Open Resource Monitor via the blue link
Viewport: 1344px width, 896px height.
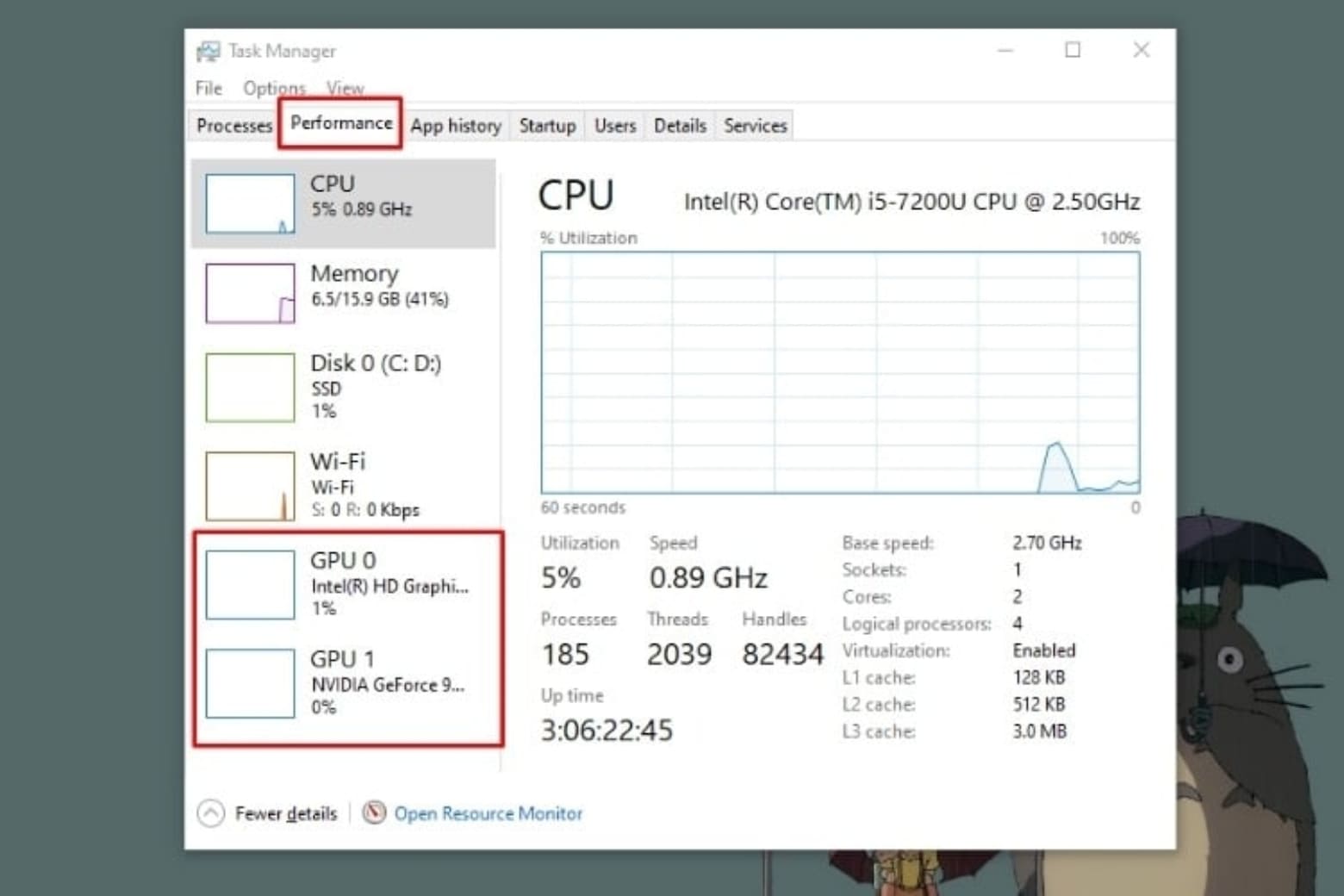tap(488, 813)
